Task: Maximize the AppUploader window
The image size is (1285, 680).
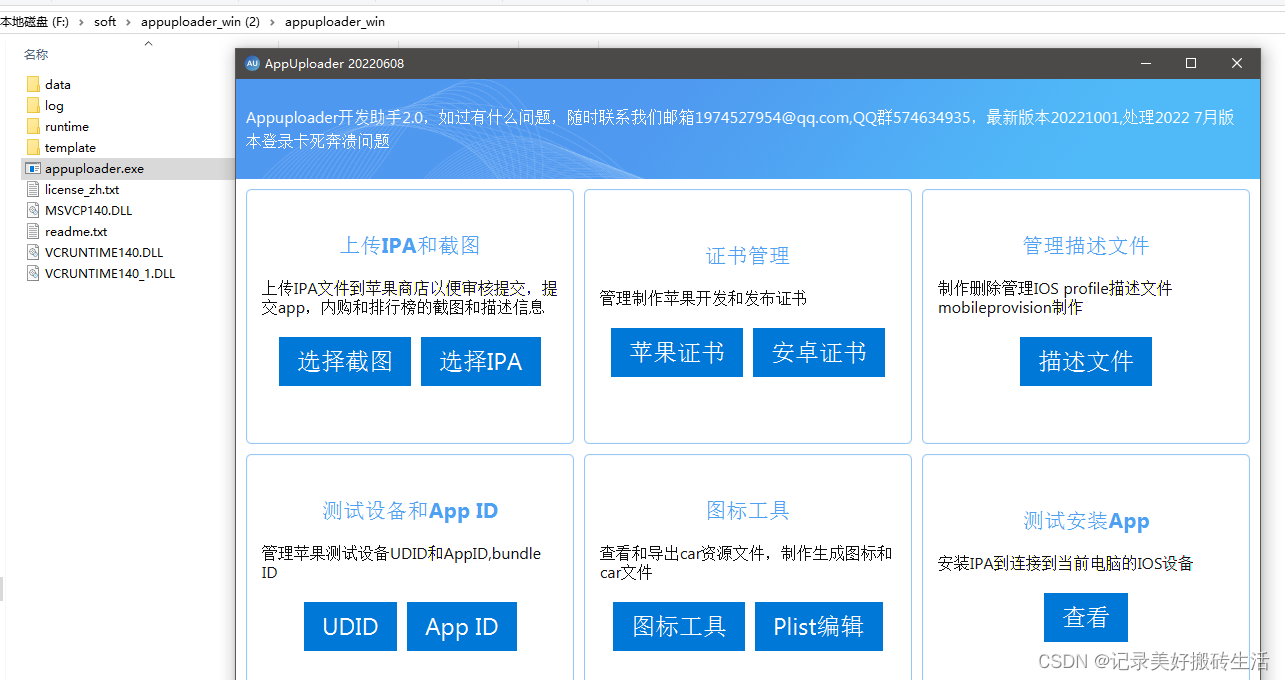Action: 1191,64
